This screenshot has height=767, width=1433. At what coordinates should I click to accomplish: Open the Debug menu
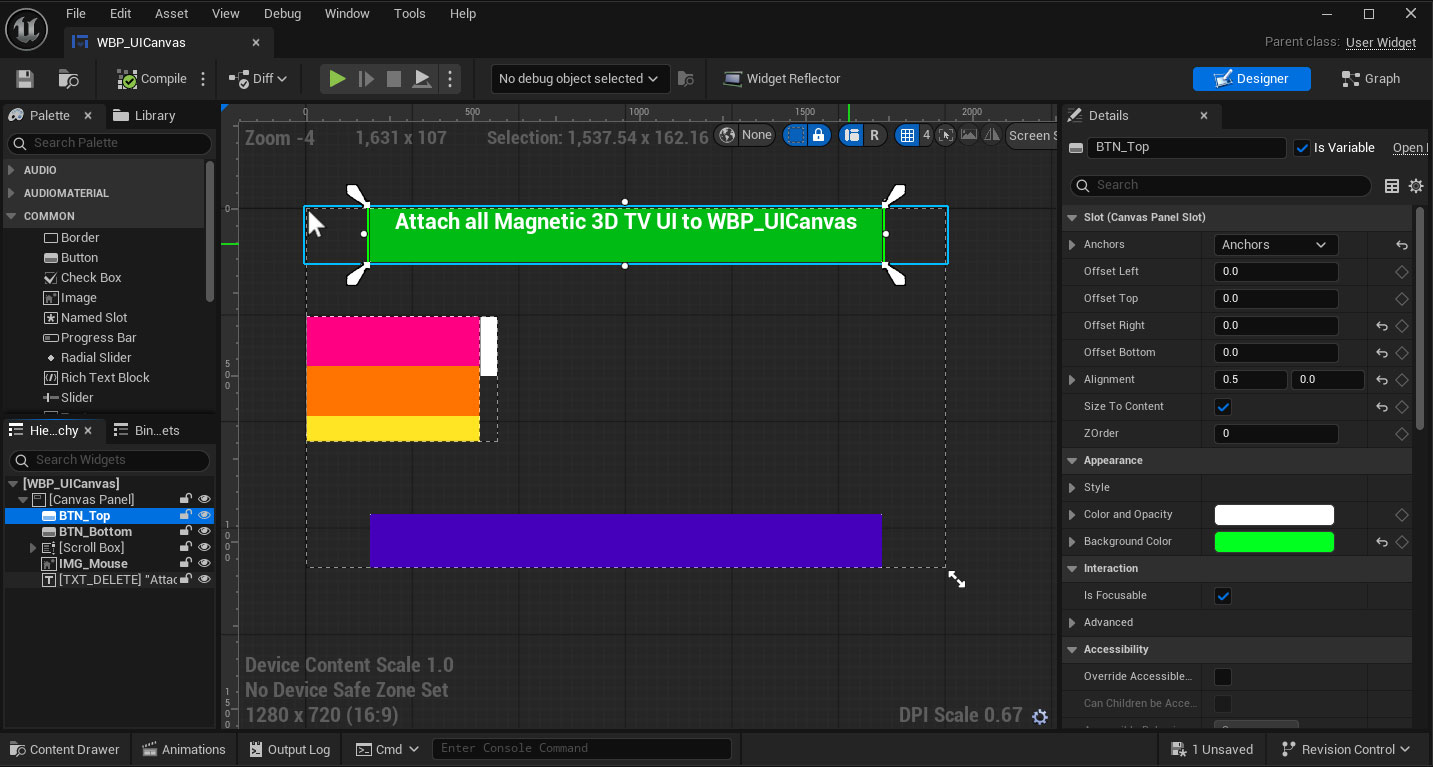(x=282, y=13)
